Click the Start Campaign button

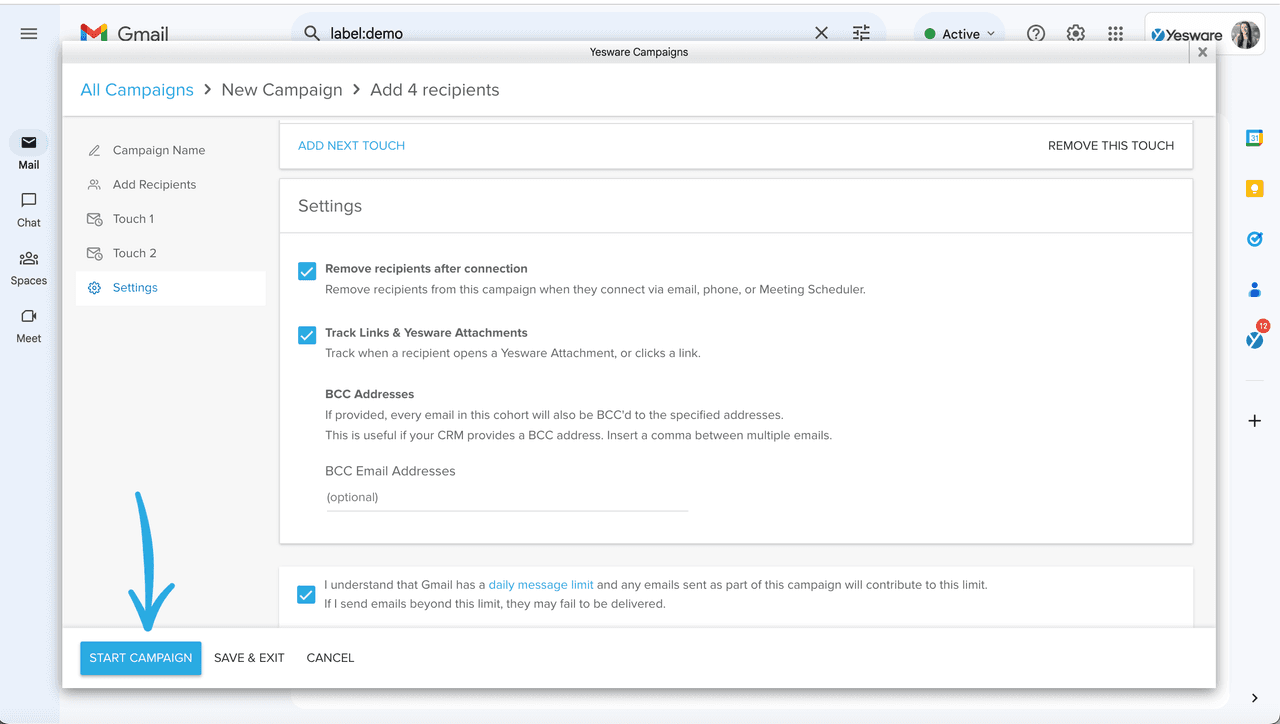point(141,658)
